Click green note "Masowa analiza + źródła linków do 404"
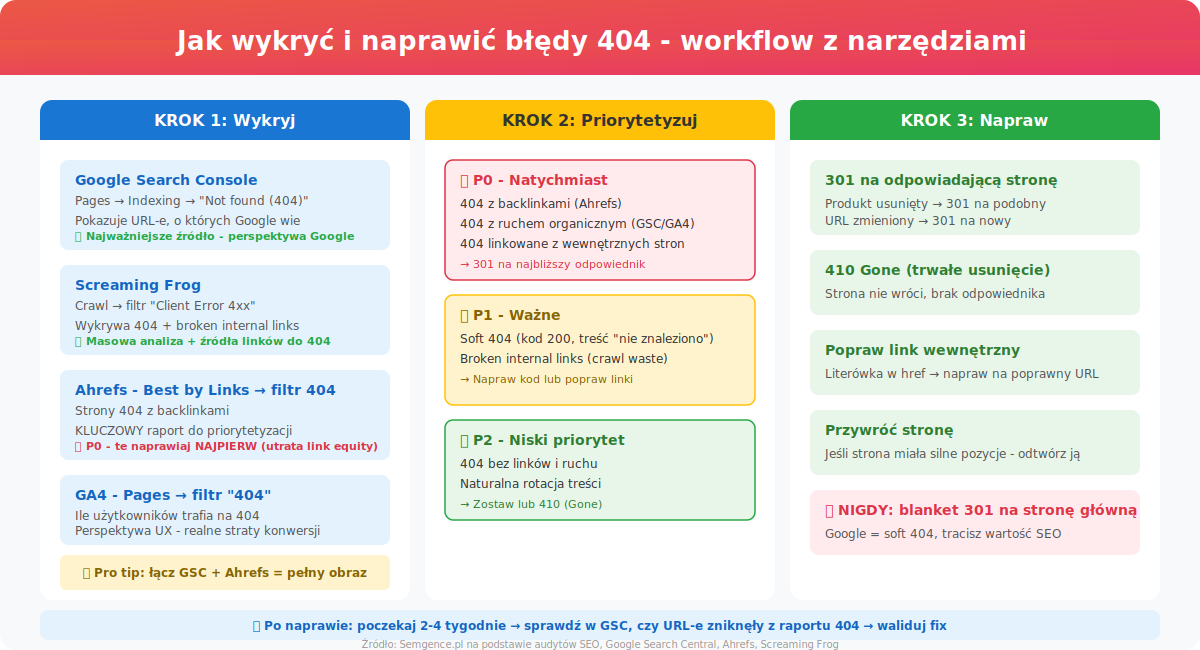 click(x=203, y=342)
